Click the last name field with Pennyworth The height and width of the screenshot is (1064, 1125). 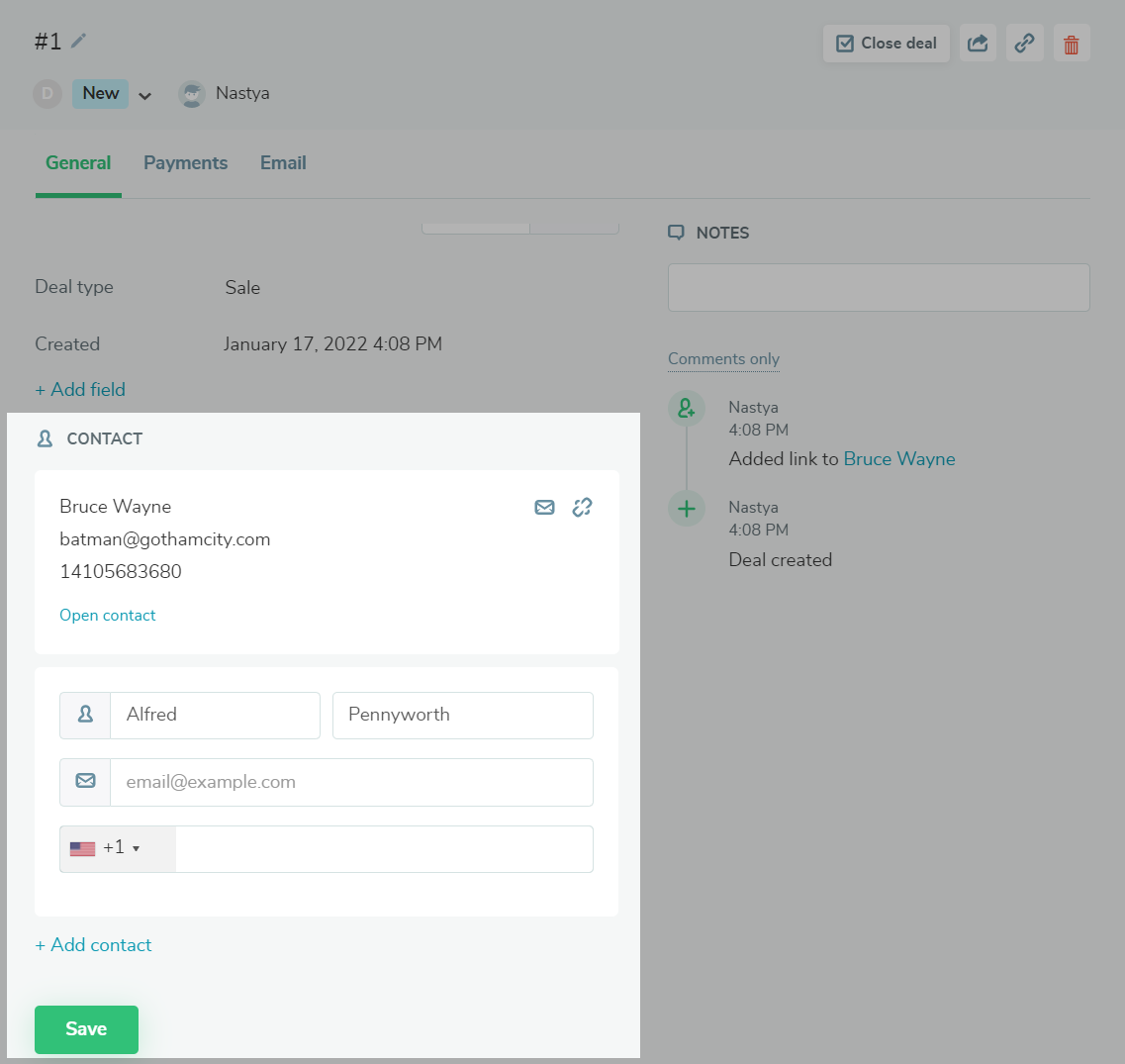tap(463, 715)
